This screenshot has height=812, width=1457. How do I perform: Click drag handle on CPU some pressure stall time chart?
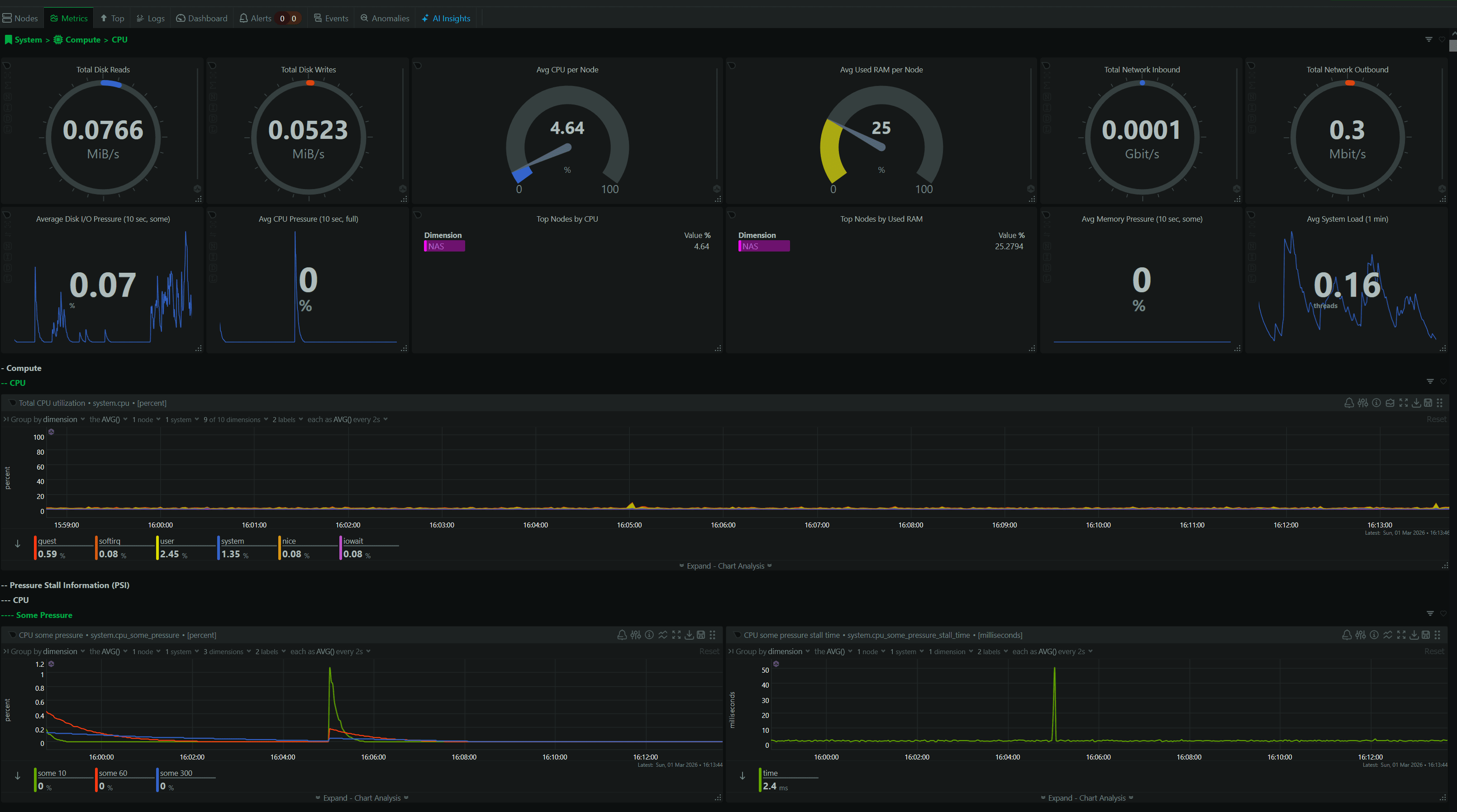point(1437,635)
